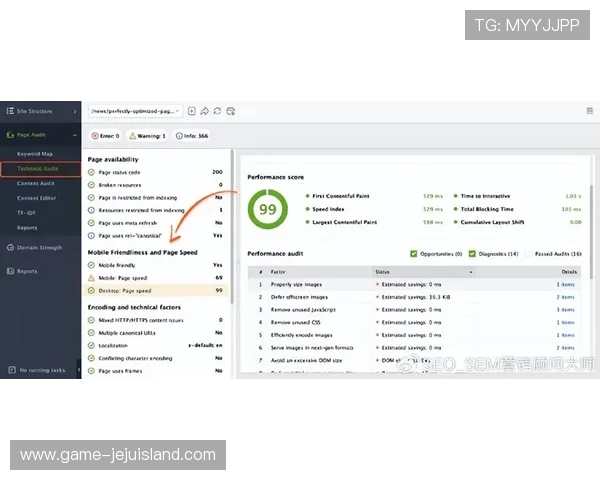The height and width of the screenshot is (480, 600).
Task: Click the rebuild page audit icon
Action: click(231, 111)
